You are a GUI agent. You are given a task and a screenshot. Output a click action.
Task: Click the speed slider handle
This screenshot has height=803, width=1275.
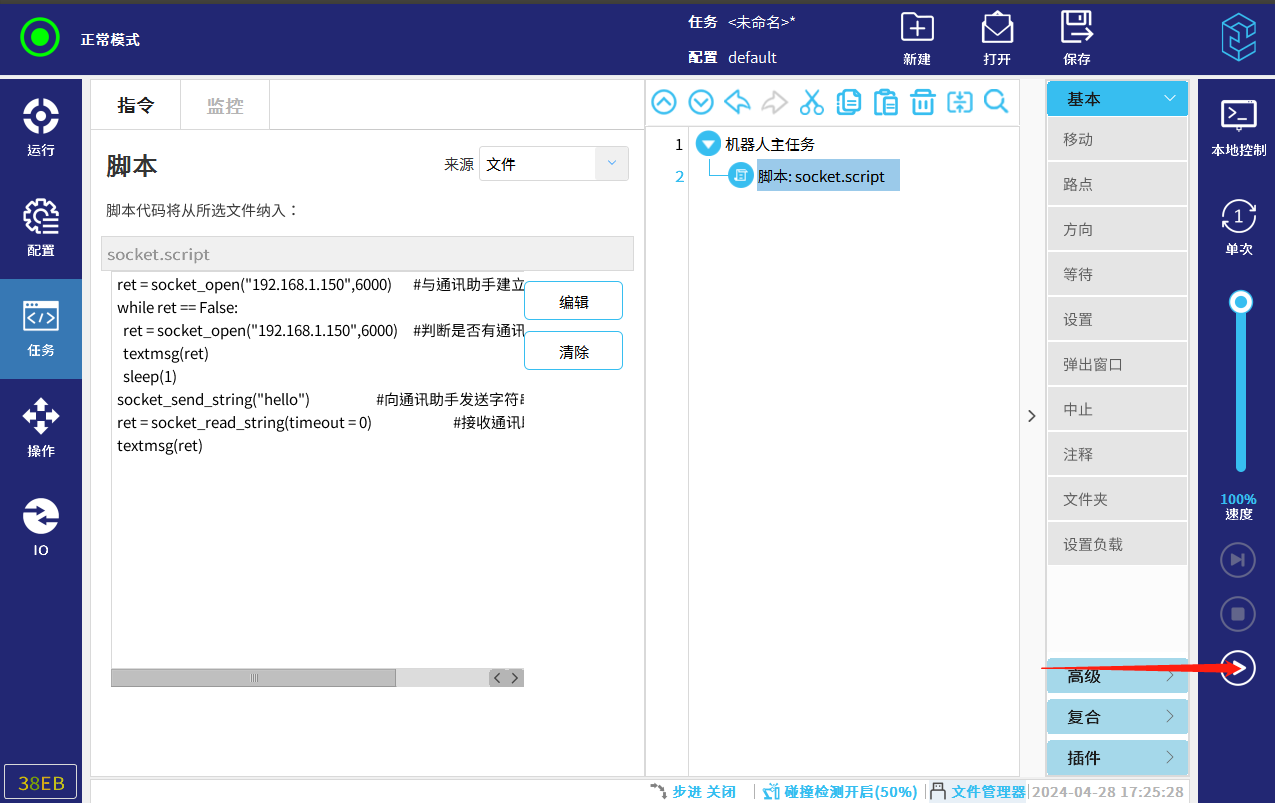pyautogui.click(x=1241, y=302)
